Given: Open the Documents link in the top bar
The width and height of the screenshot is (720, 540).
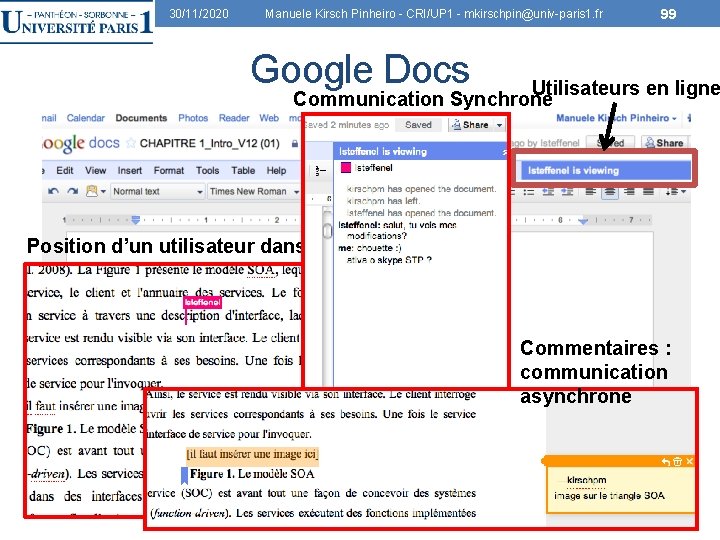Looking at the screenshot, I should (x=141, y=118).
